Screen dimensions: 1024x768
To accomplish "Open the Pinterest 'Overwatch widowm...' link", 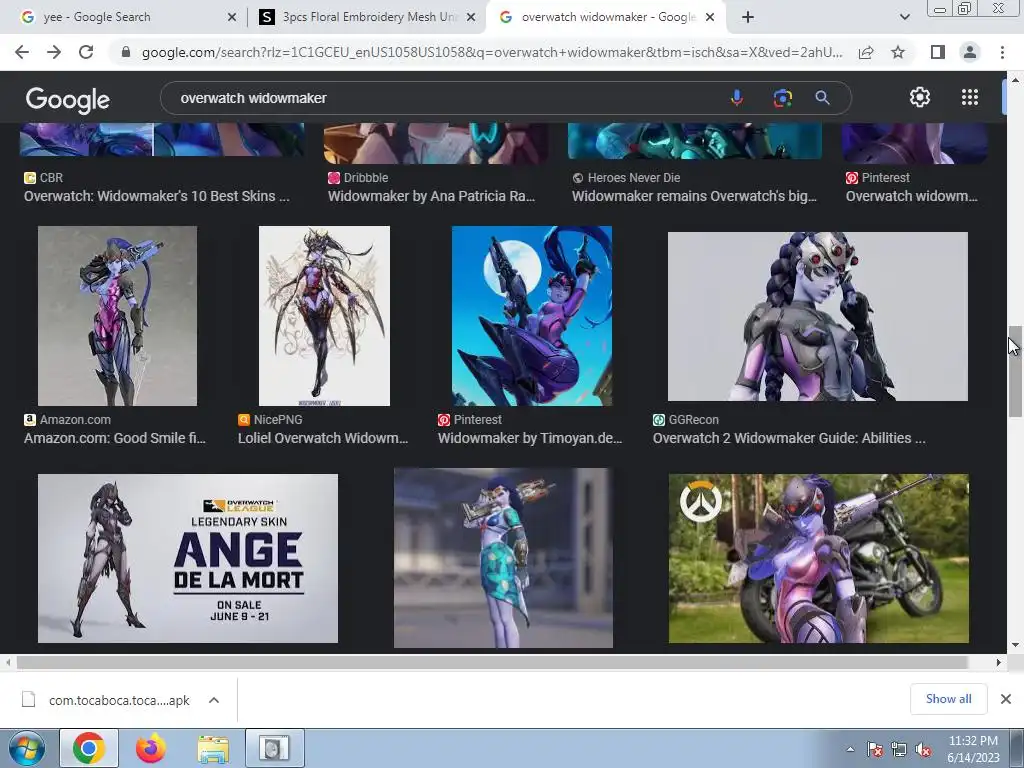I will coord(912,196).
